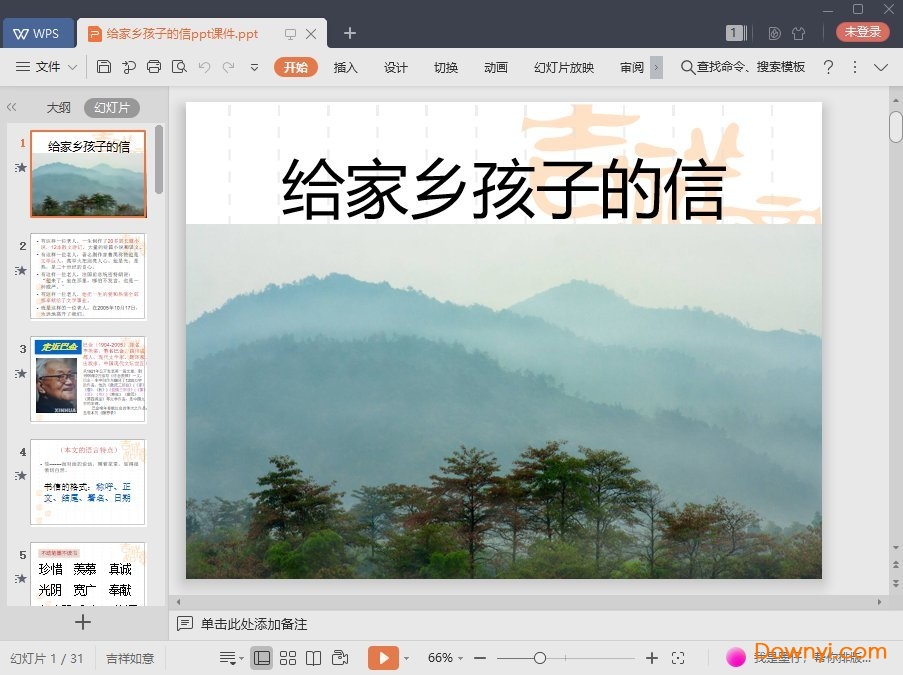The height and width of the screenshot is (675, 903).
Task: Open Print using the printer icon
Action: pyautogui.click(x=153, y=67)
